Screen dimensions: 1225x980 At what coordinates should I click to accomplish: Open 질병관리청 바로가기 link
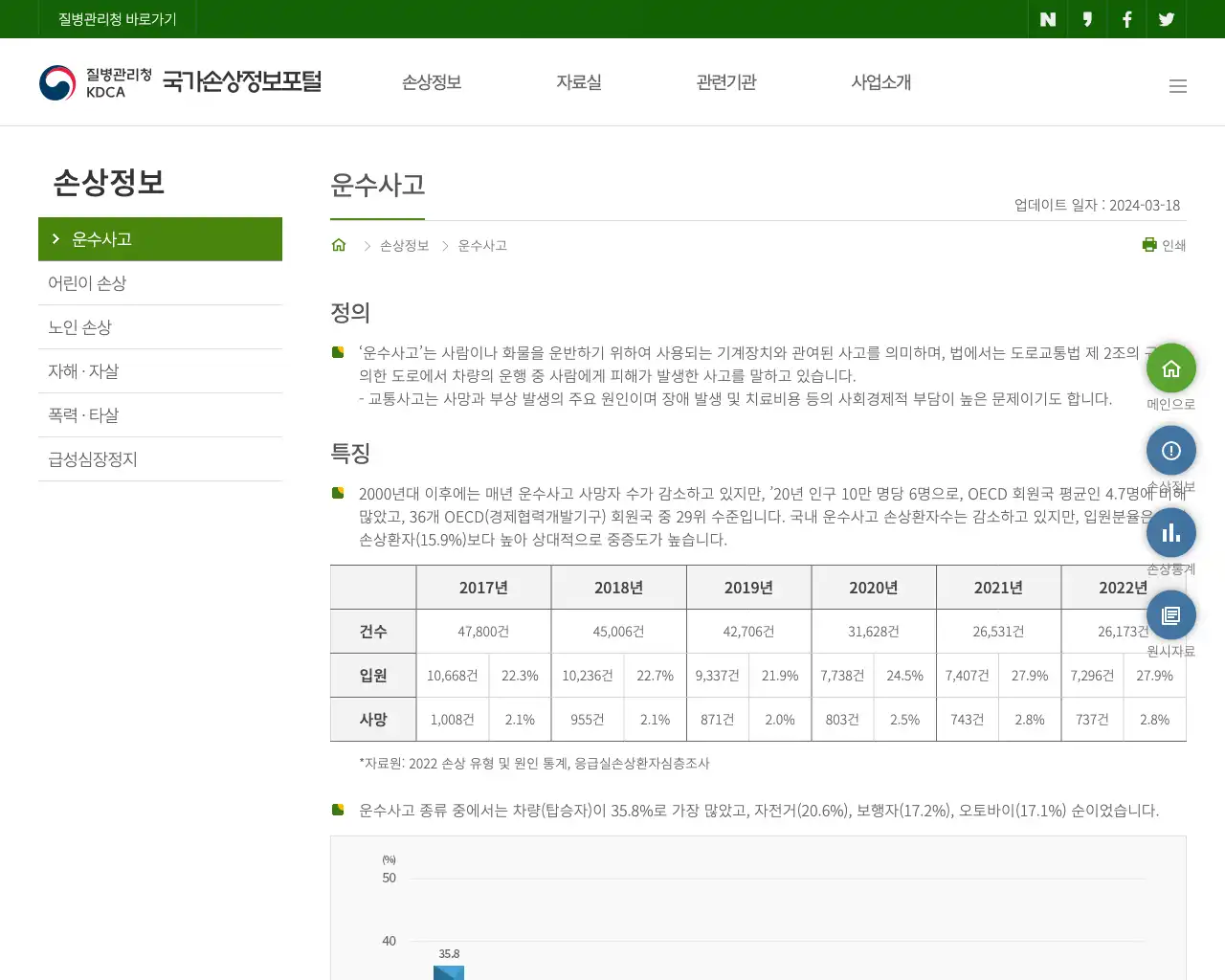(x=118, y=19)
